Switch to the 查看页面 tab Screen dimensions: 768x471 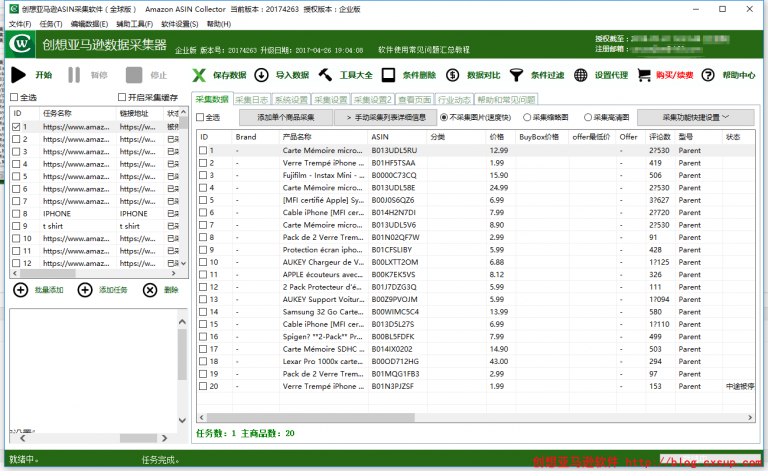coord(415,100)
